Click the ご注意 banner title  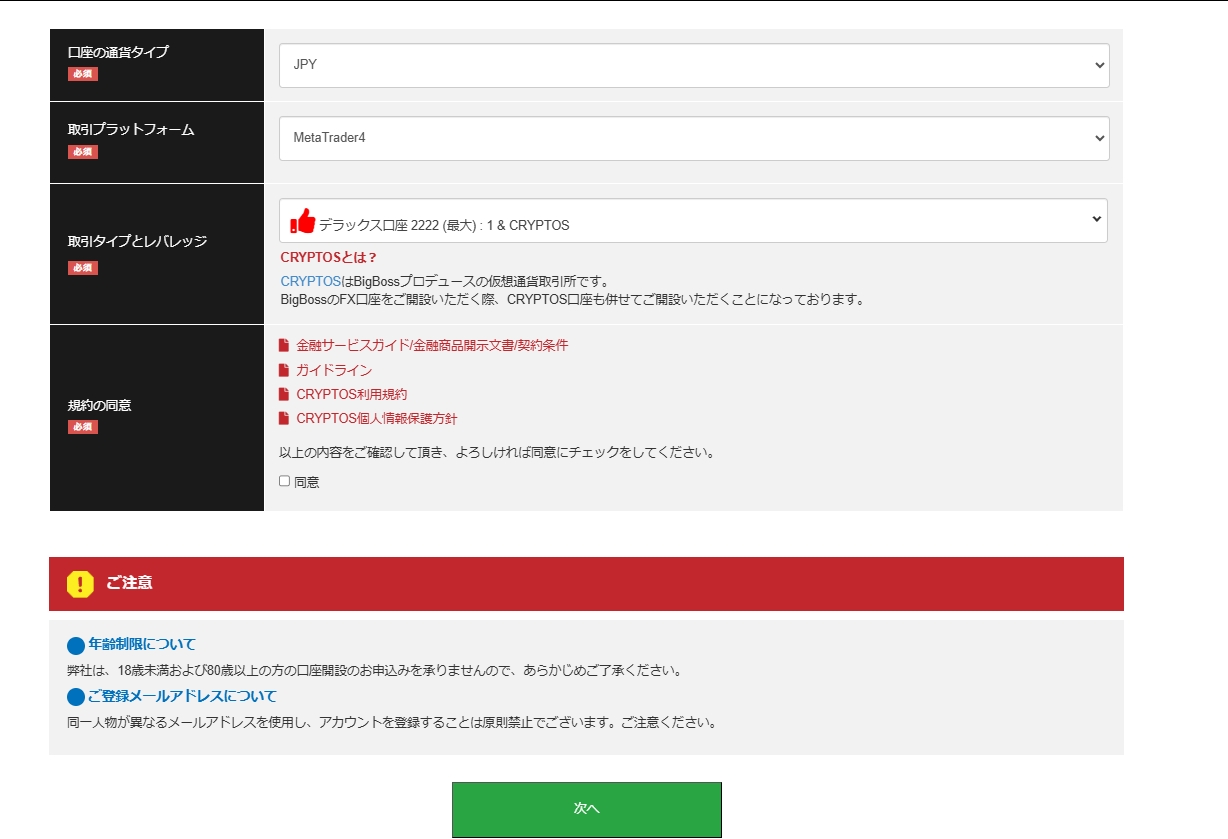point(129,582)
